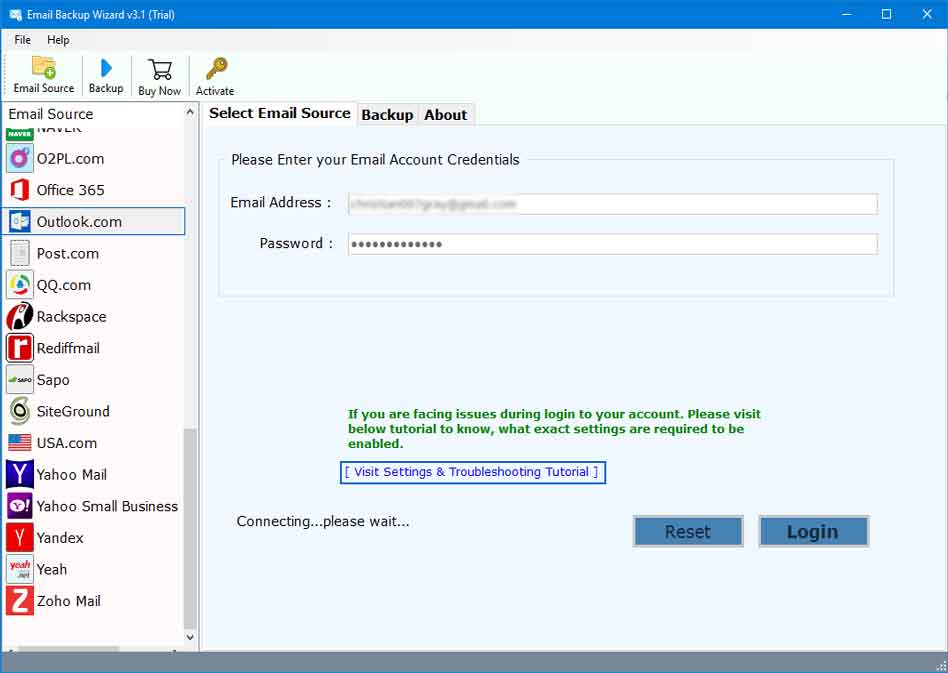
Task: Select the Yahoo Mail icon
Action: pos(20,474)
